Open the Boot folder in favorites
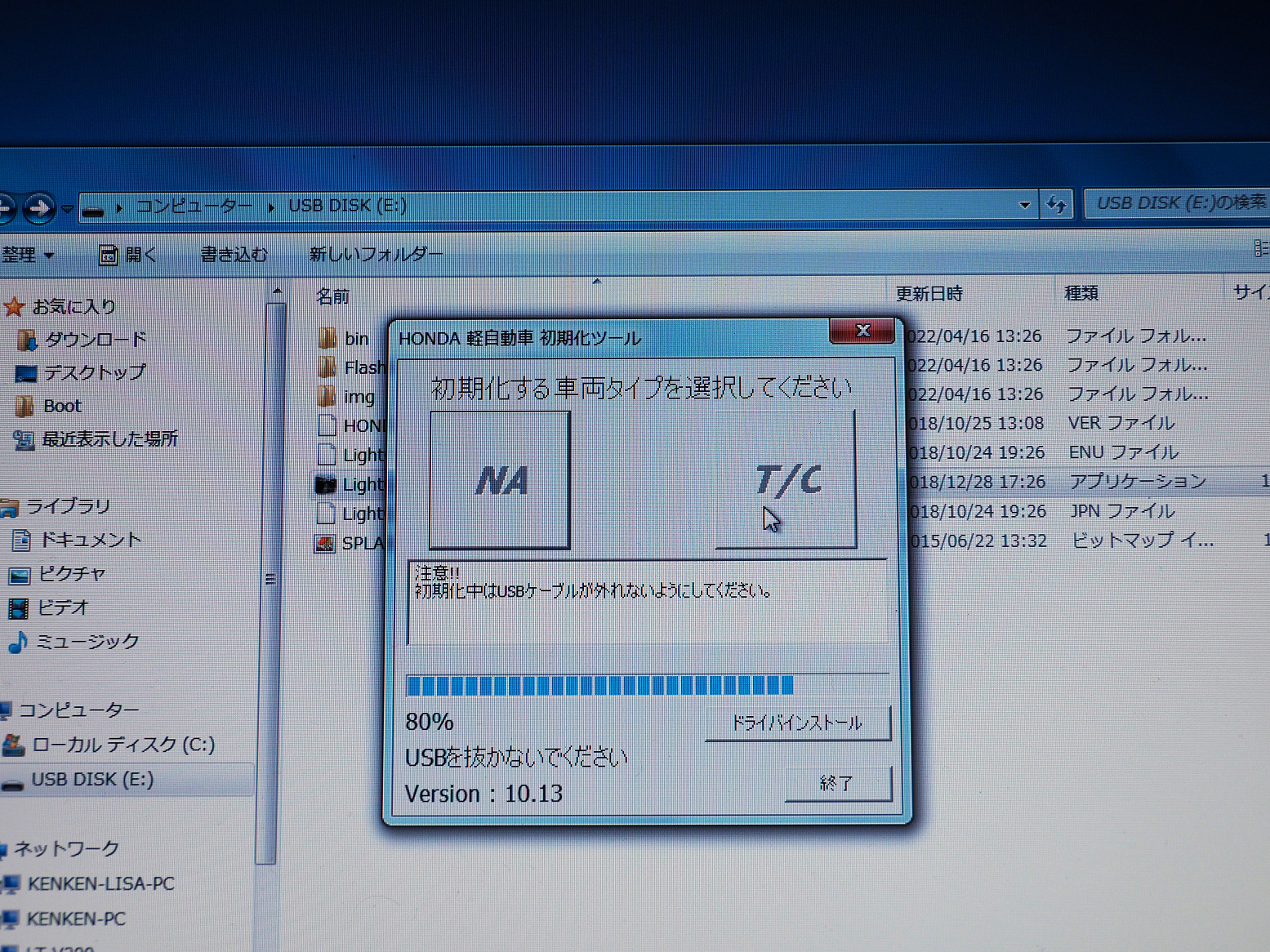Screen dimensions: 1270x952 pos(62,406)
